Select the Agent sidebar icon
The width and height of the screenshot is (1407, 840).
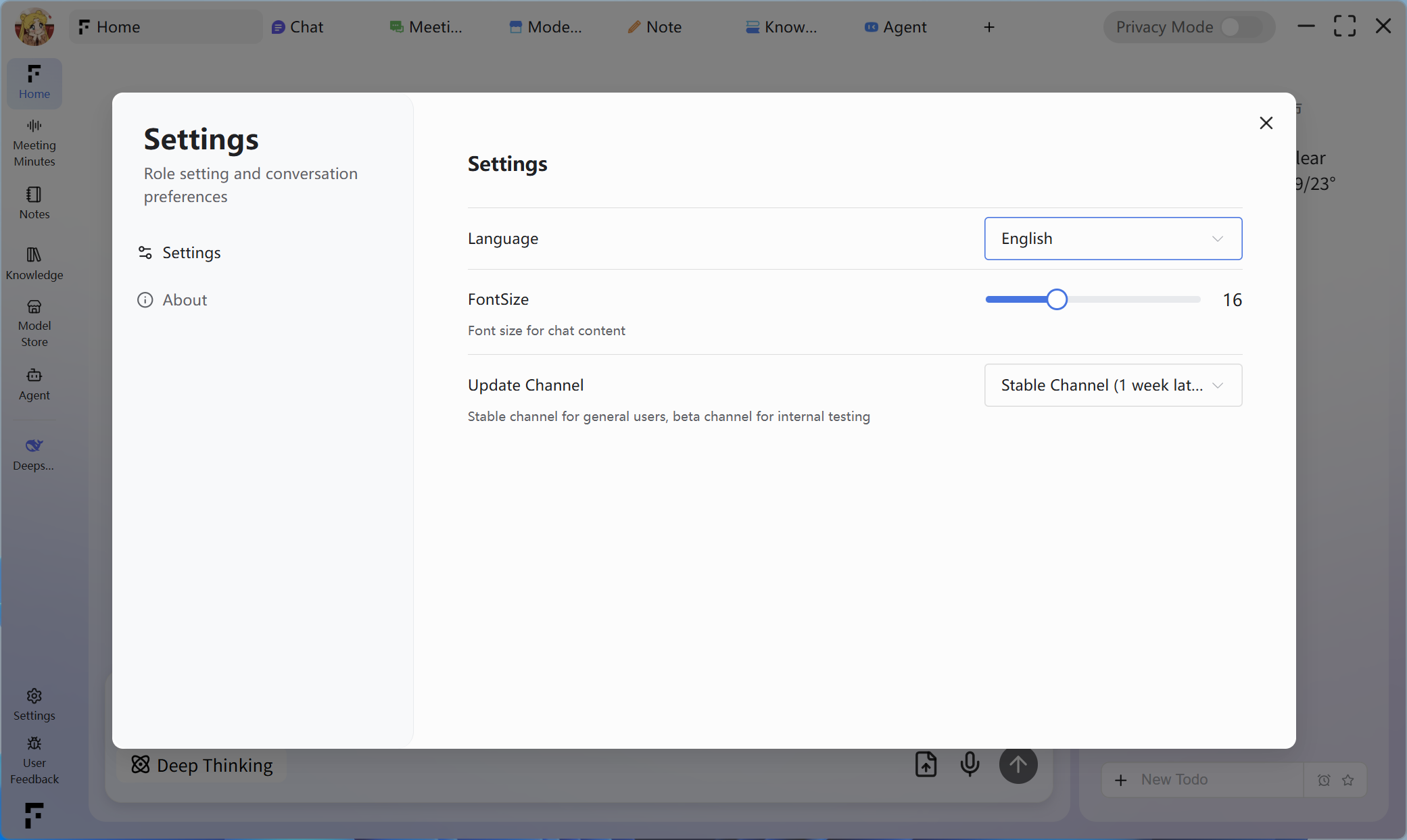pyautogui.click(x=34, y=384)
